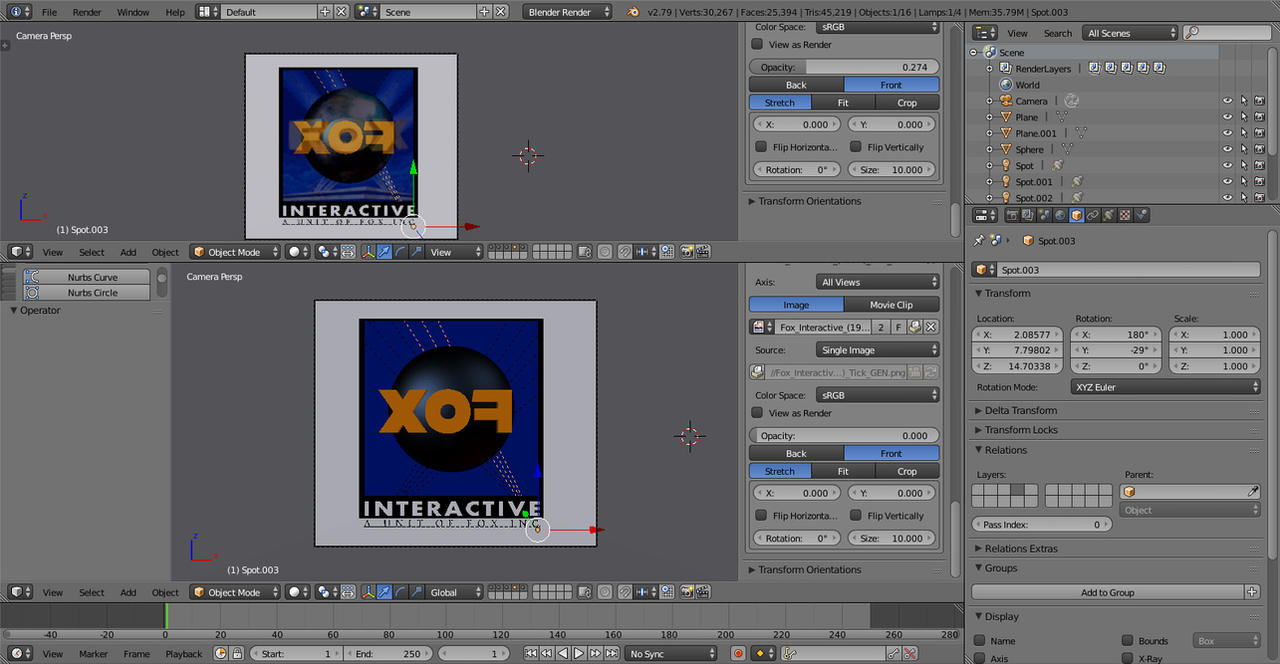This screenshot has height=664, width=1280.
Task: Click the Nurbs Curve tool button
Action: [x=86, y=277]
